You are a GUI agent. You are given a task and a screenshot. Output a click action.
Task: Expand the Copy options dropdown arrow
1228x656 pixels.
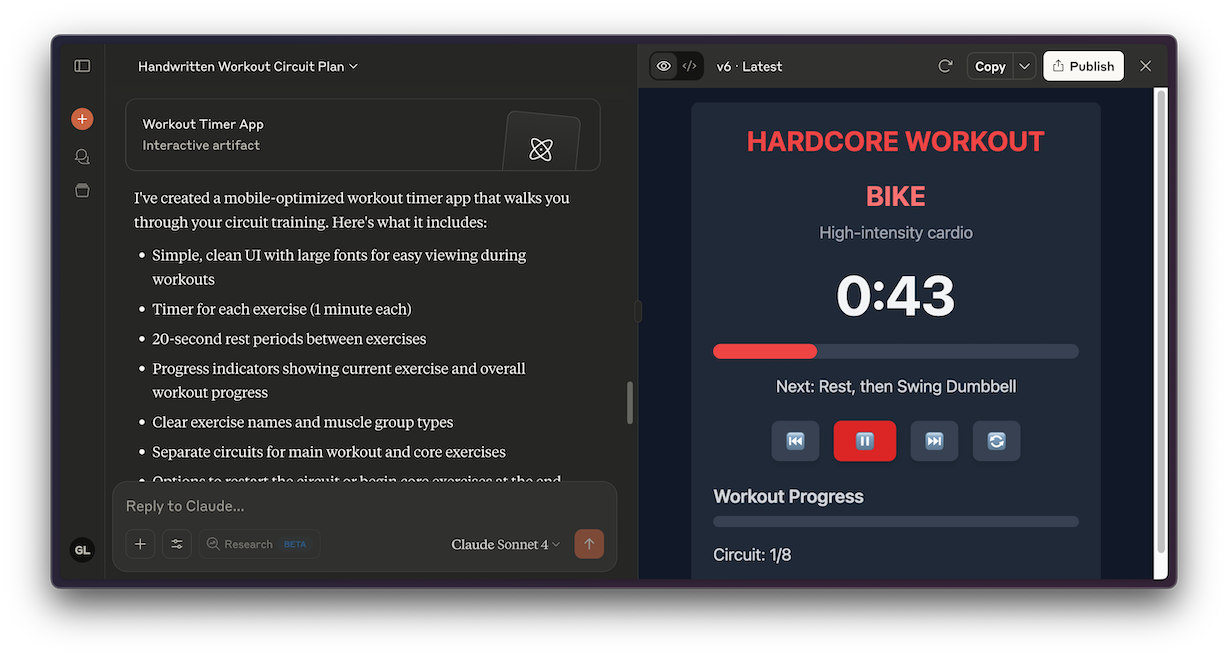(x=1024, y=66)
